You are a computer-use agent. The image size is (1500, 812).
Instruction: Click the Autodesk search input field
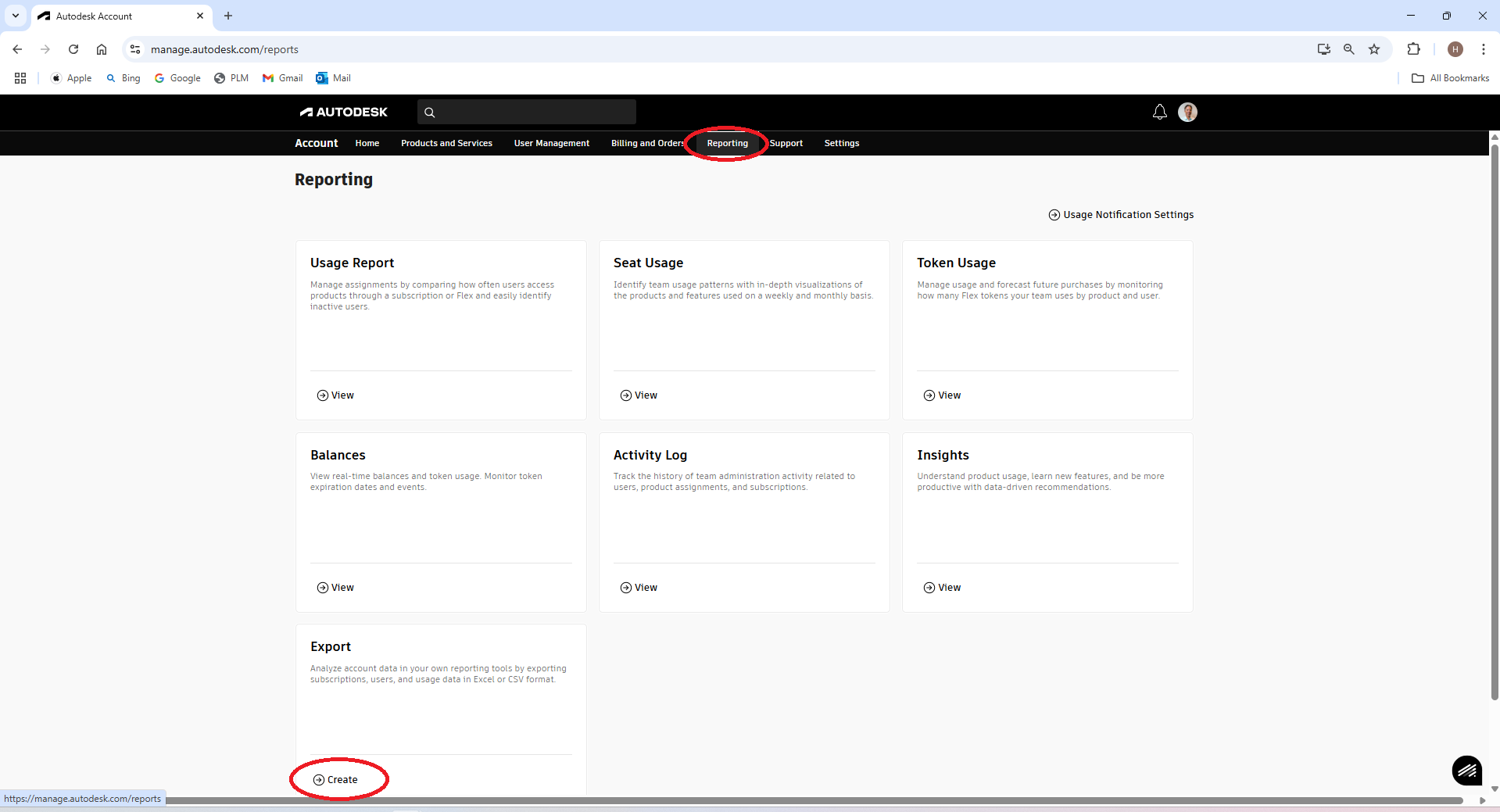(527, 112)
